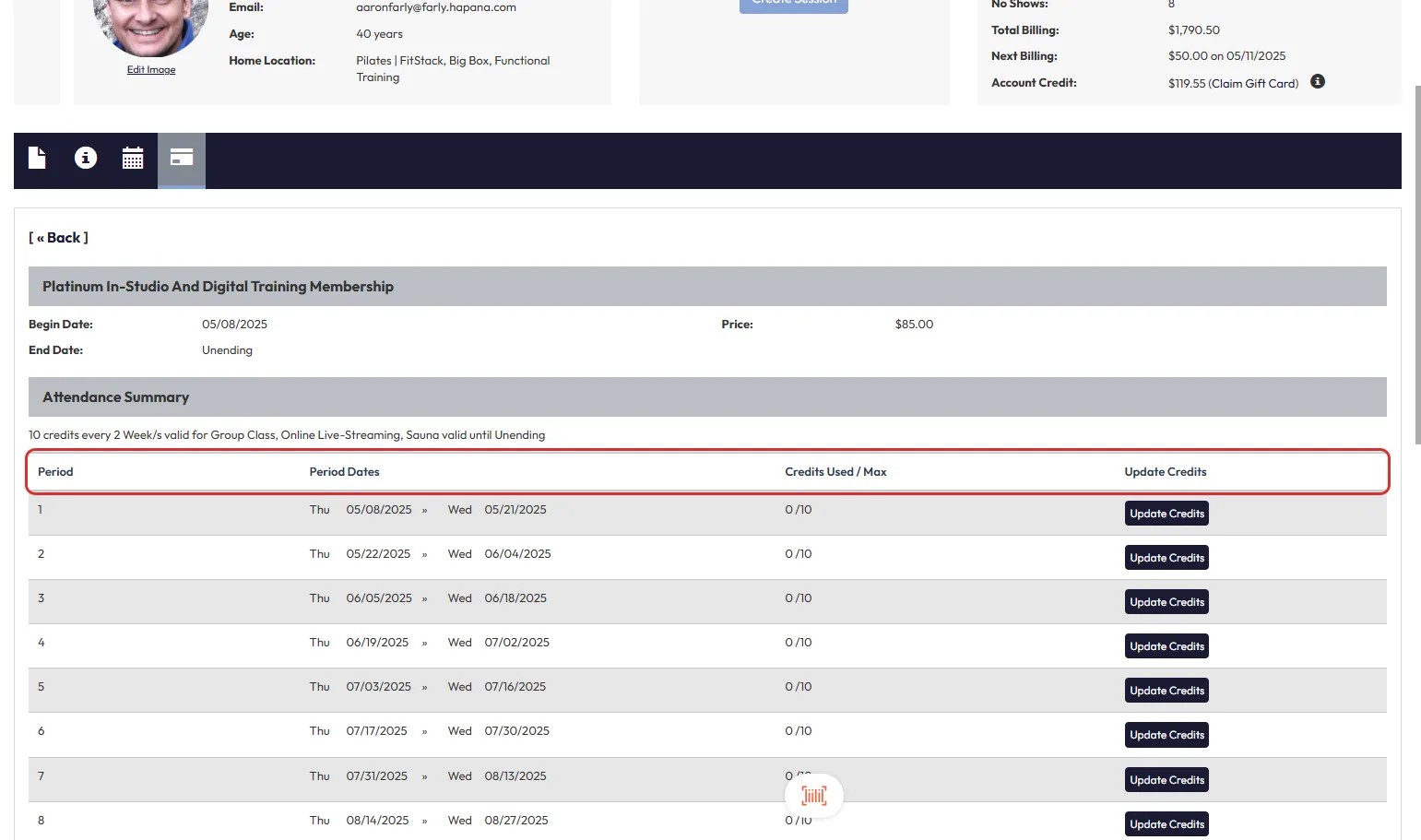Go back using the Back link
Screen dimensions: 1421x840
pyautogui.click(x=59, y=238)
